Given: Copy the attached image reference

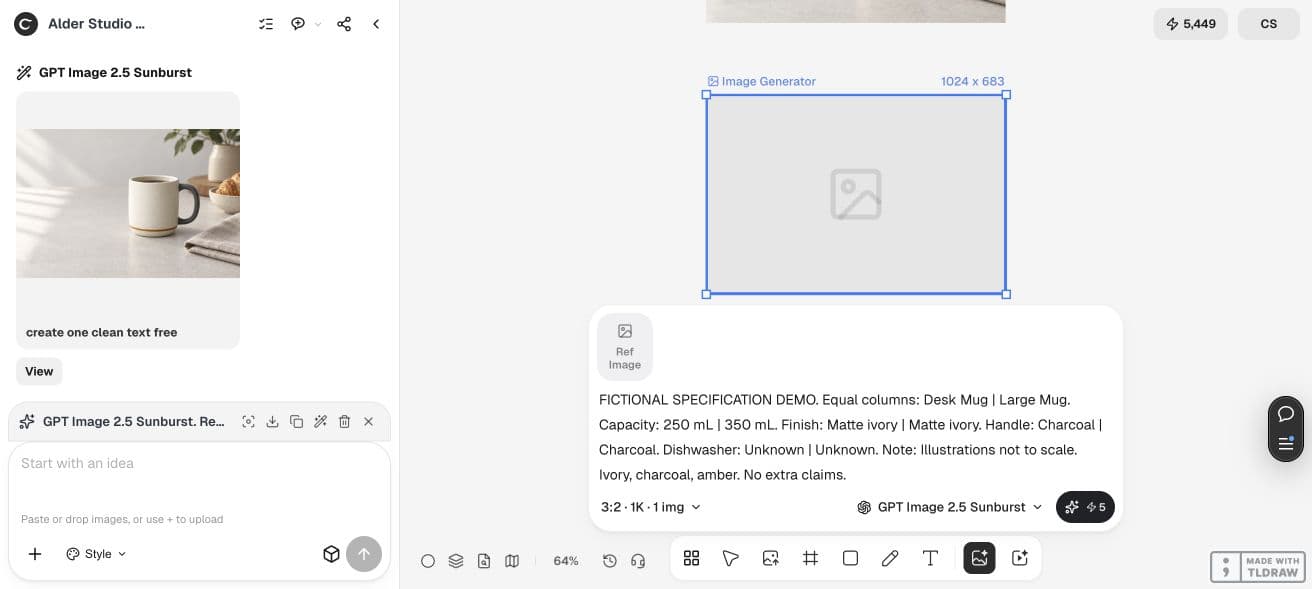Looking at the screenshot, I should pos(296,422).
